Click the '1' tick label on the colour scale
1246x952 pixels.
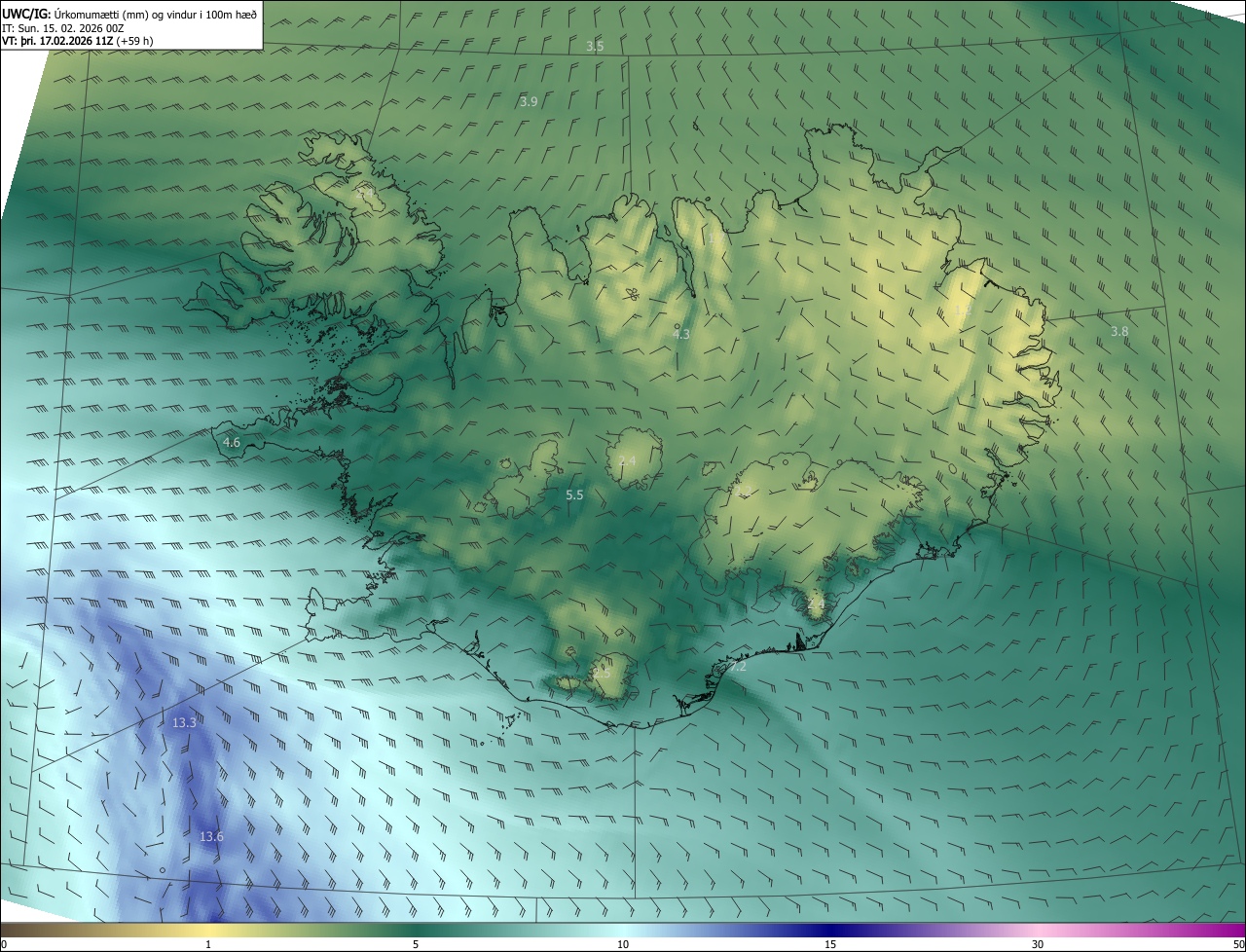pyautogui.click(x=208, y=945)
